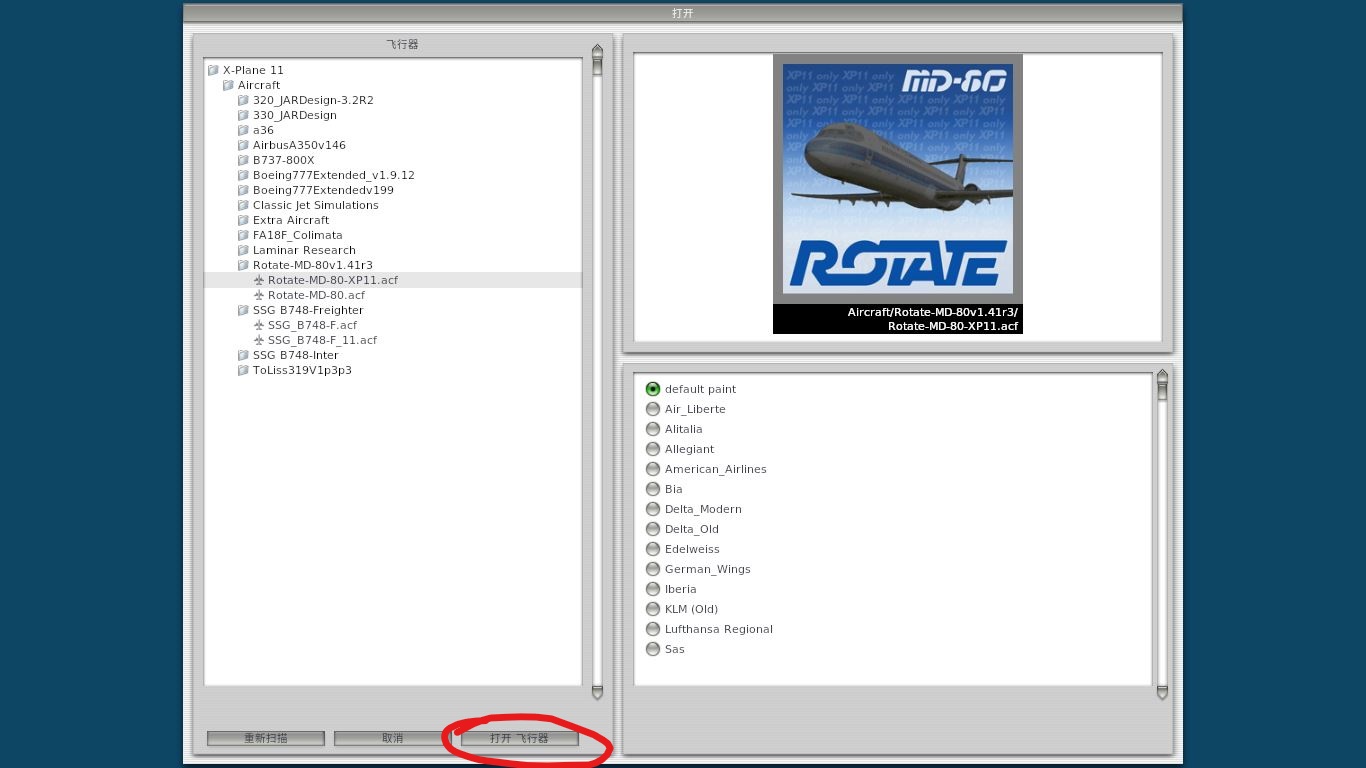Pick the Iberia livery

[653, 589]
